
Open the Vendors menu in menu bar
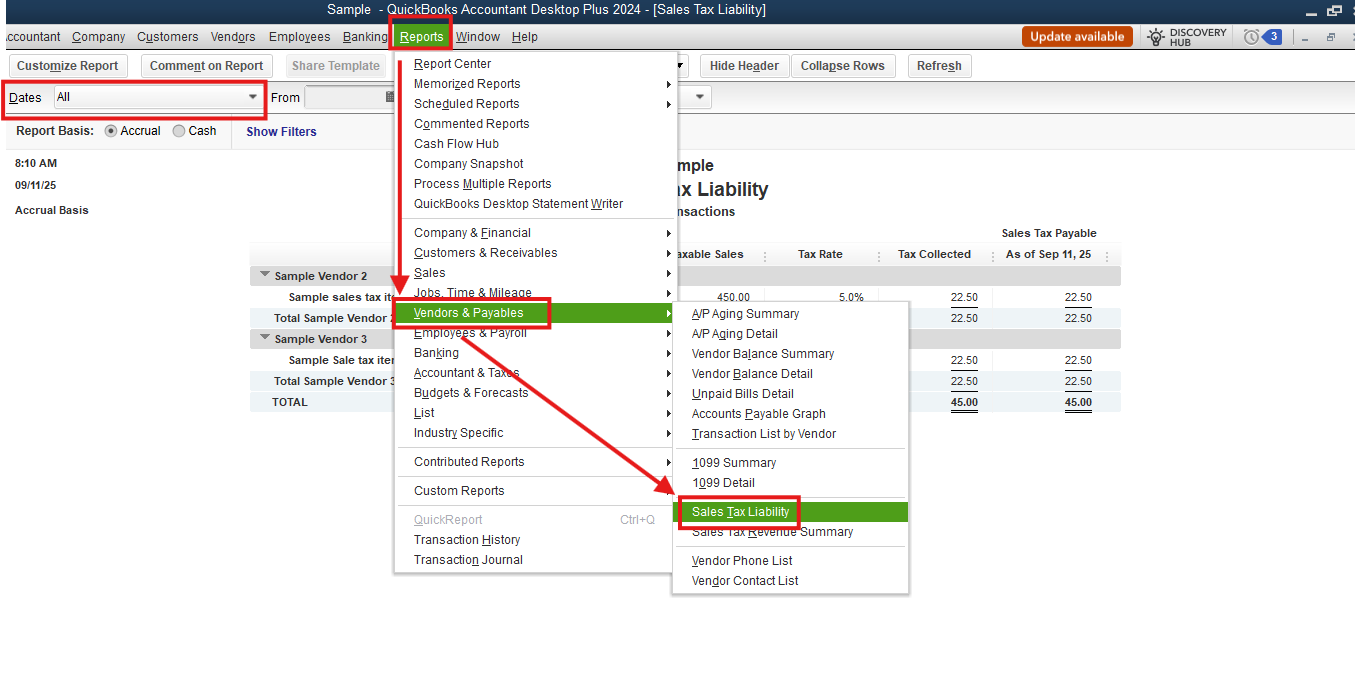233,37
